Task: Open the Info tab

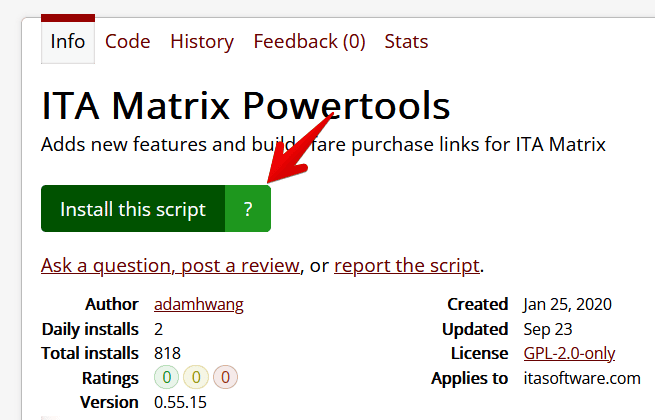Action: coord(68,41)
